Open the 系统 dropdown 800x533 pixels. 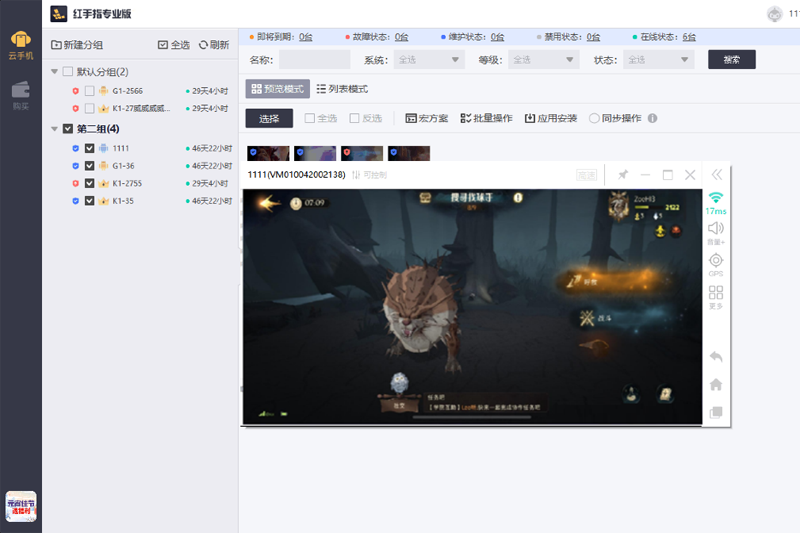coord(429,60)
